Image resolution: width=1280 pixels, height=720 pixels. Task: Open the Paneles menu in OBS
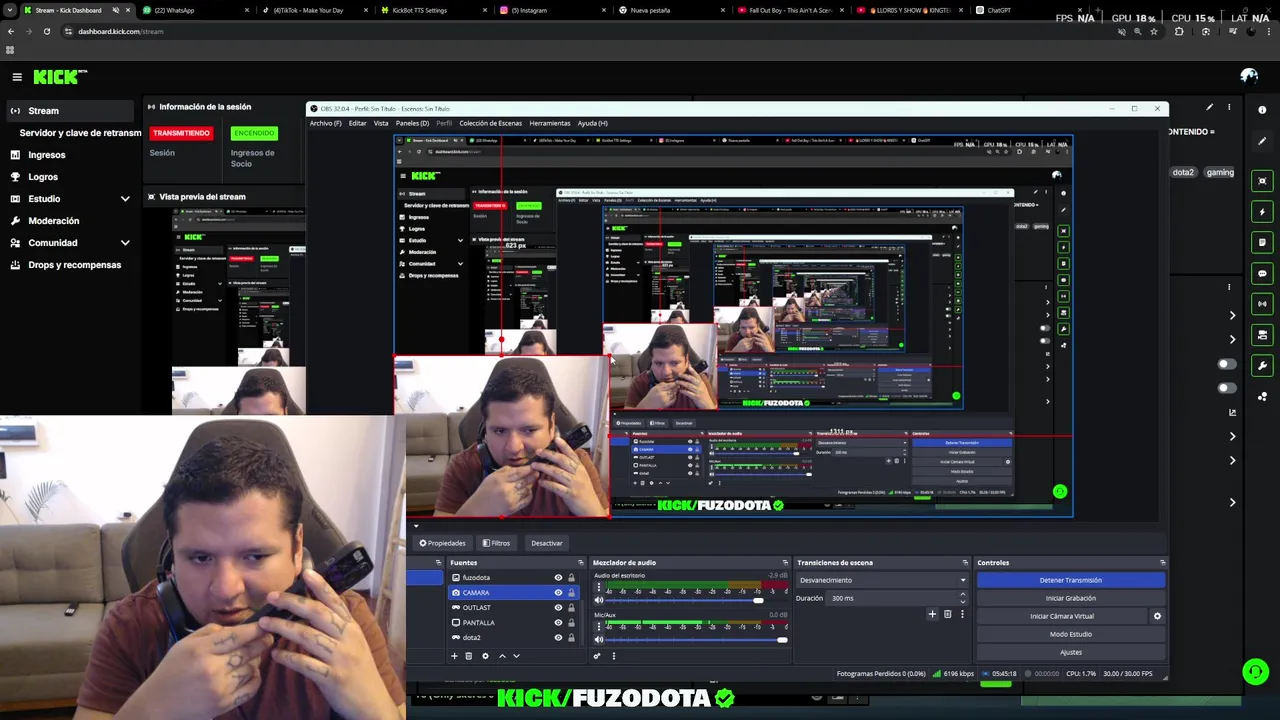pyautogui.click(x=412, y=123)
